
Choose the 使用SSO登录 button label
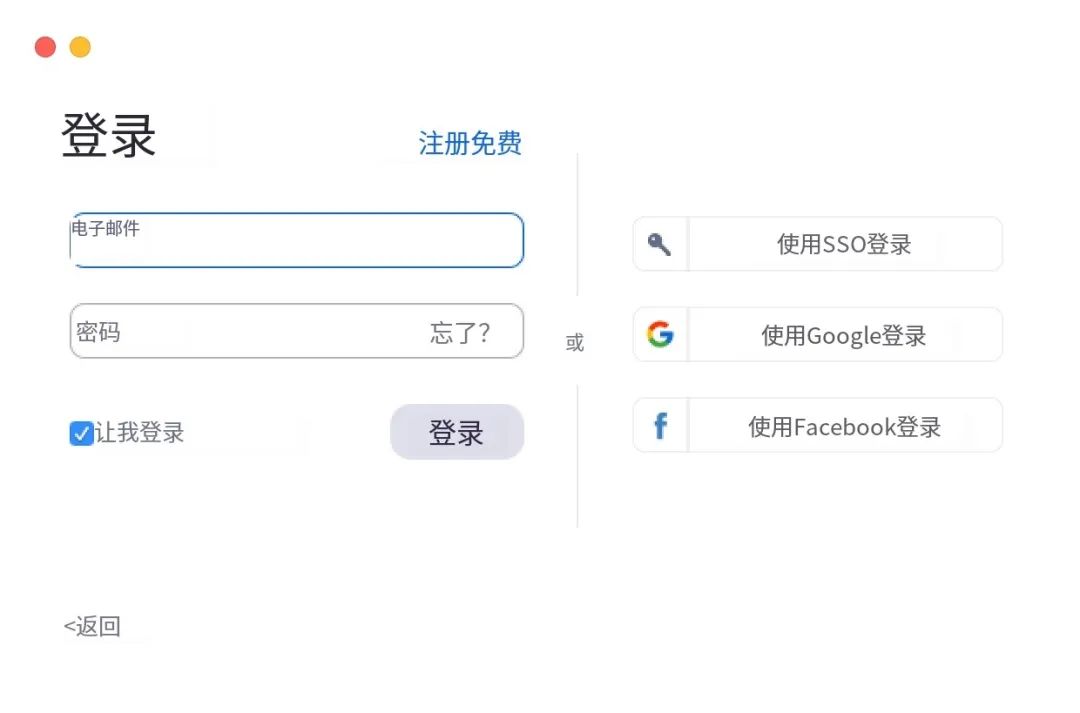pyautogui.click(x=844, y=244)
